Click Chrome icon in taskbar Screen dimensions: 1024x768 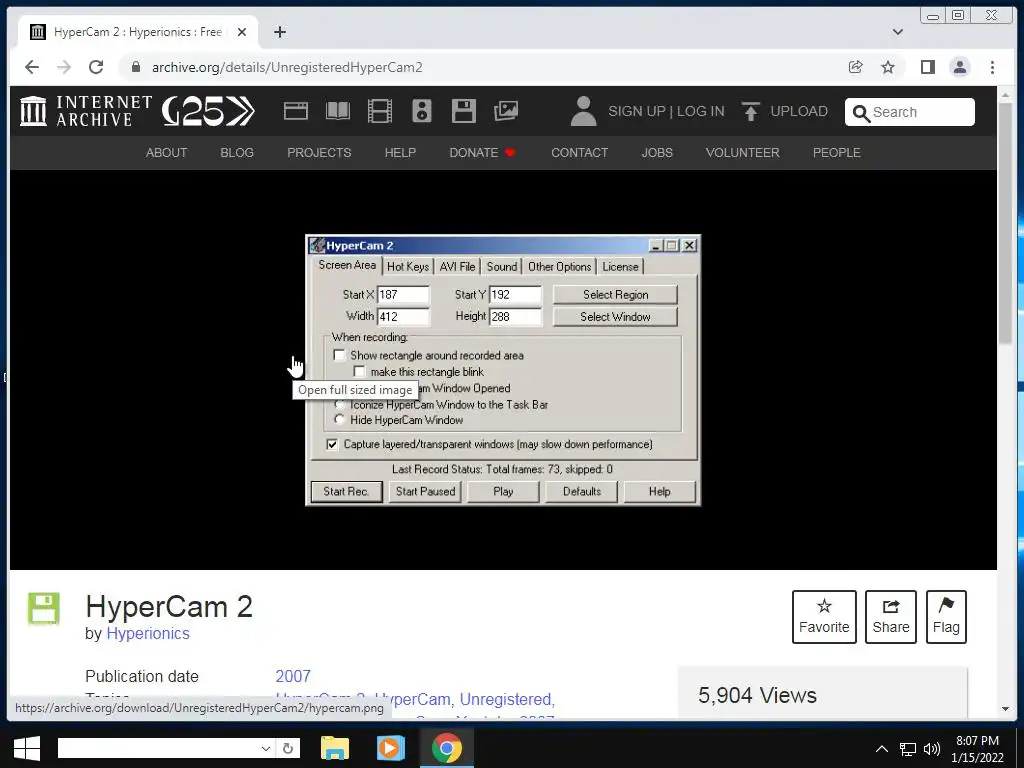447,748
